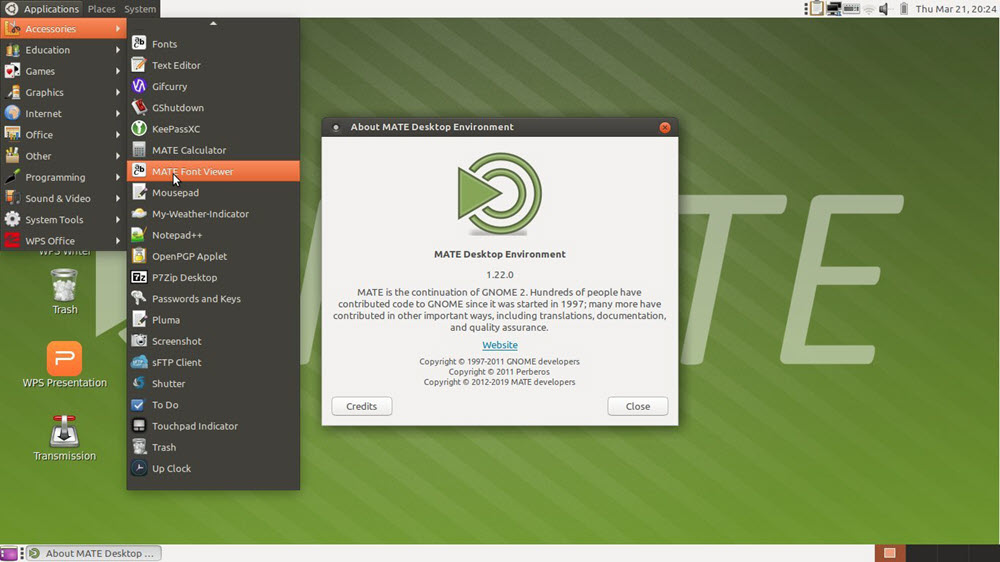
Task: Open the Website link in About dialog
Action: 500,345
